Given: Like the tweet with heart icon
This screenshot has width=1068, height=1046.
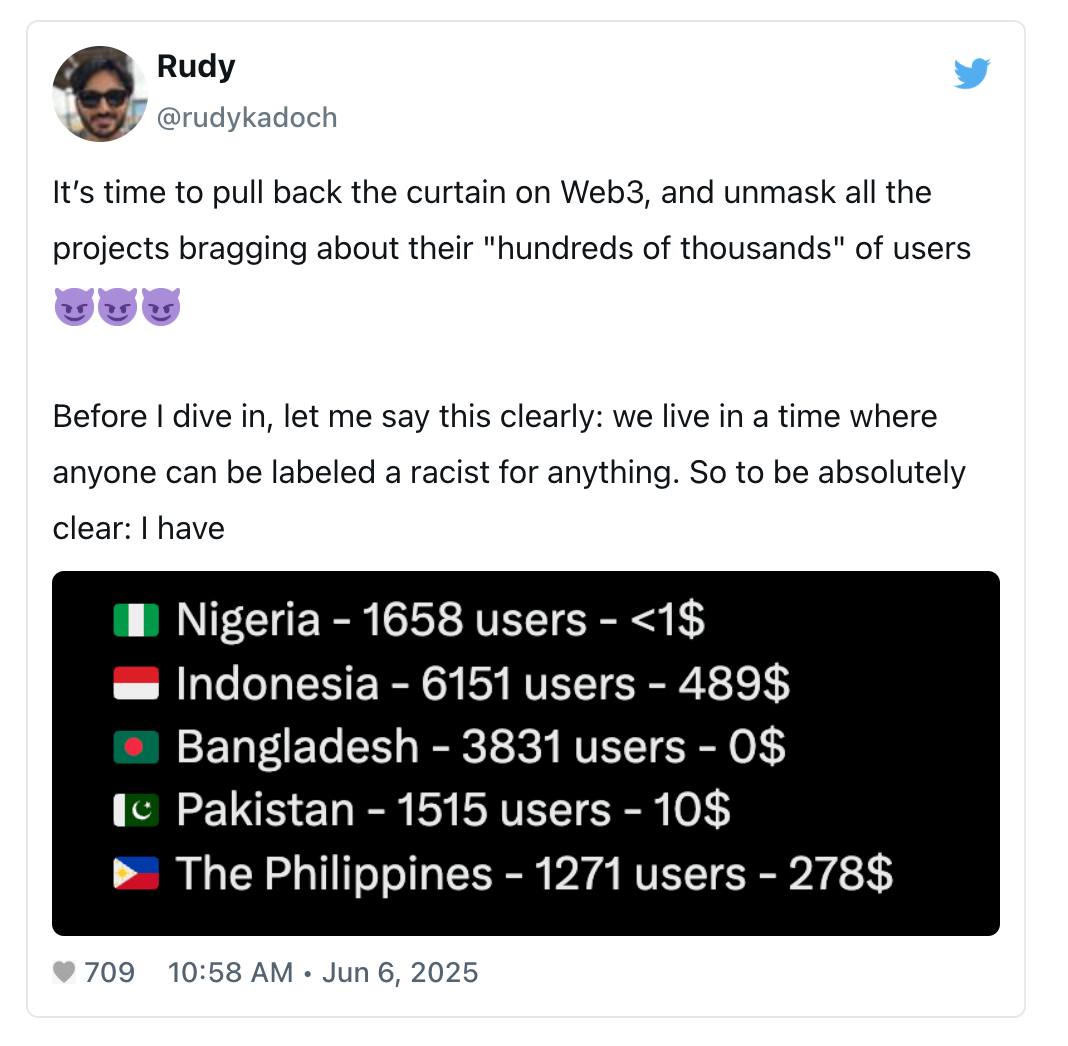Looking at the screenshot, I should tap(64, 971).
